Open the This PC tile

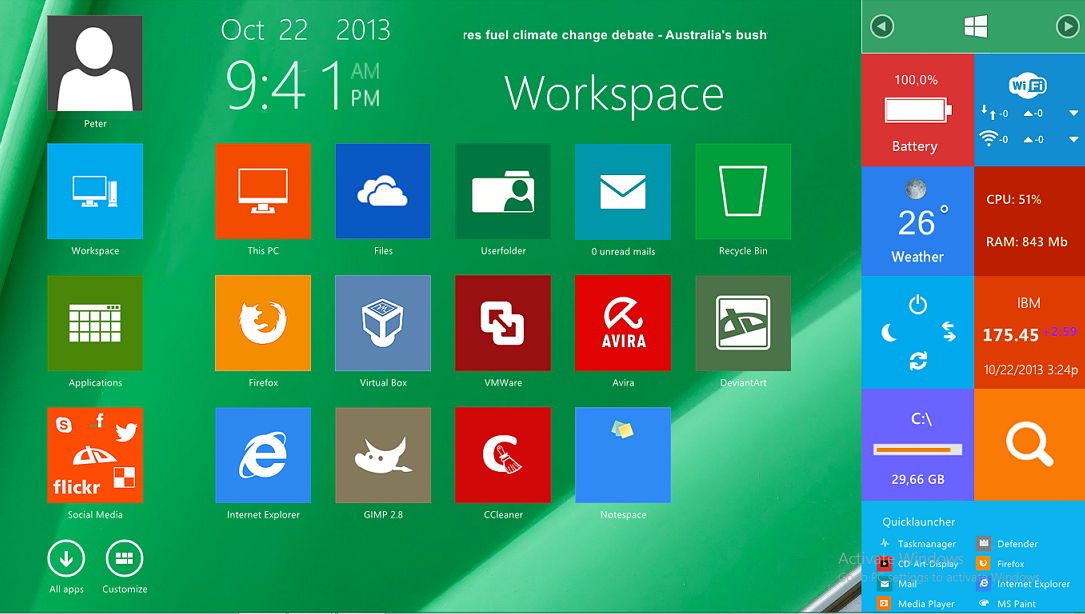click(x=263, y=191)
